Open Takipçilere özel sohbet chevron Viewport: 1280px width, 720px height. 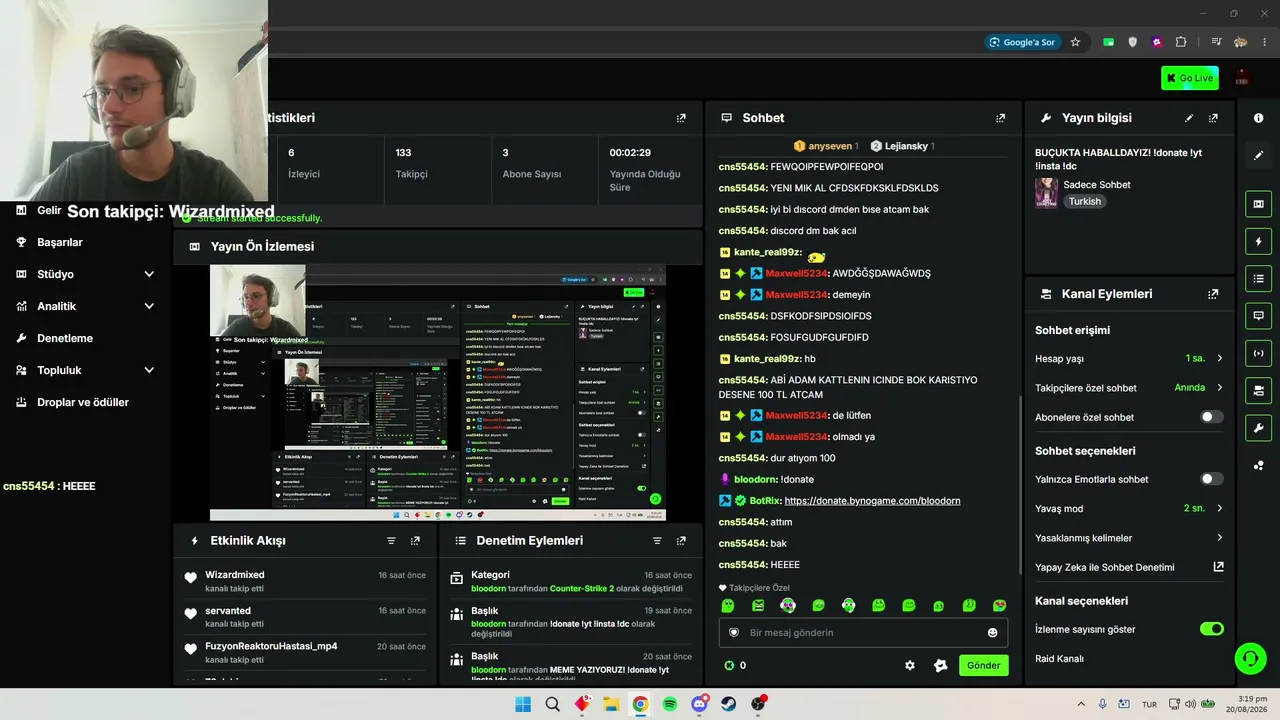1219,388
